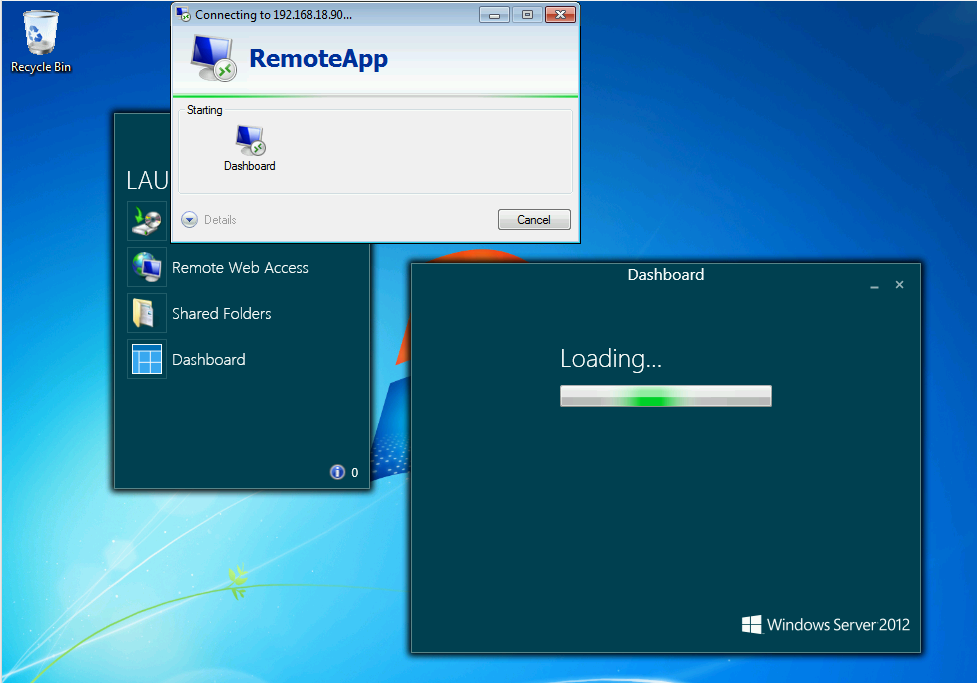Click the backup disc icon in Launchpad

coord(147,221)
